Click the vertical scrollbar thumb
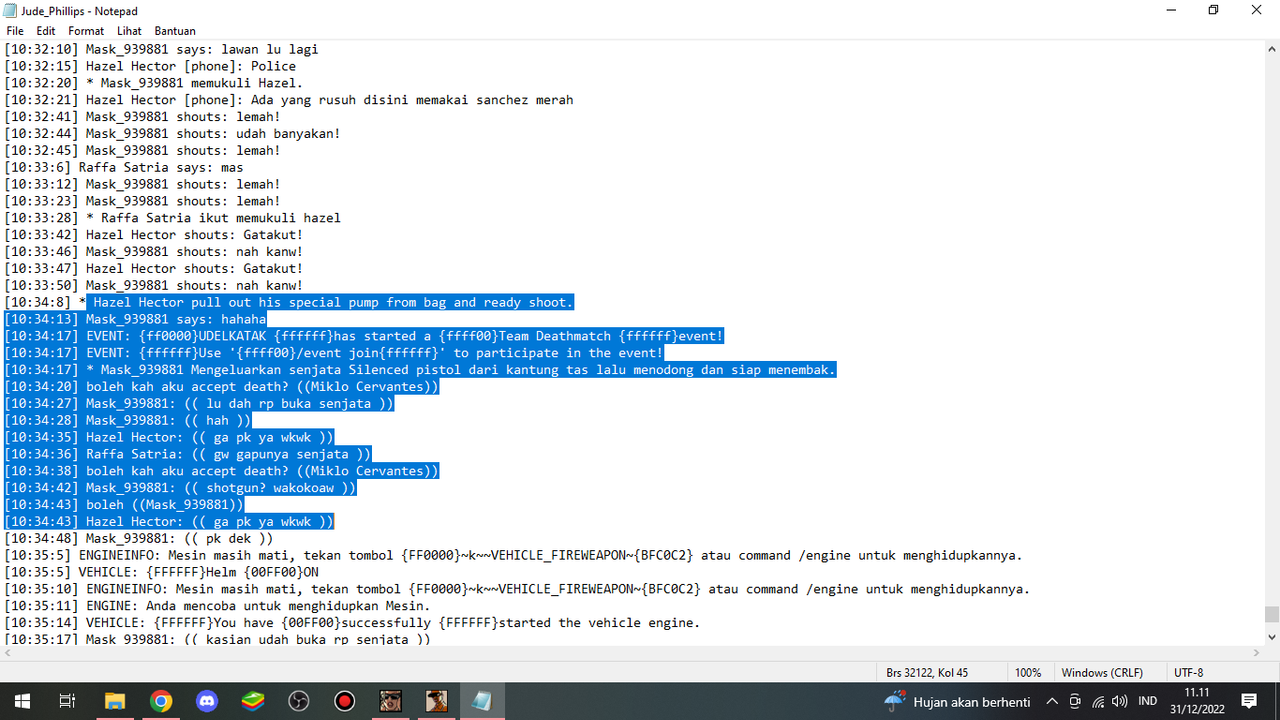This screenshot has height=720, width=1280. 1271,614
